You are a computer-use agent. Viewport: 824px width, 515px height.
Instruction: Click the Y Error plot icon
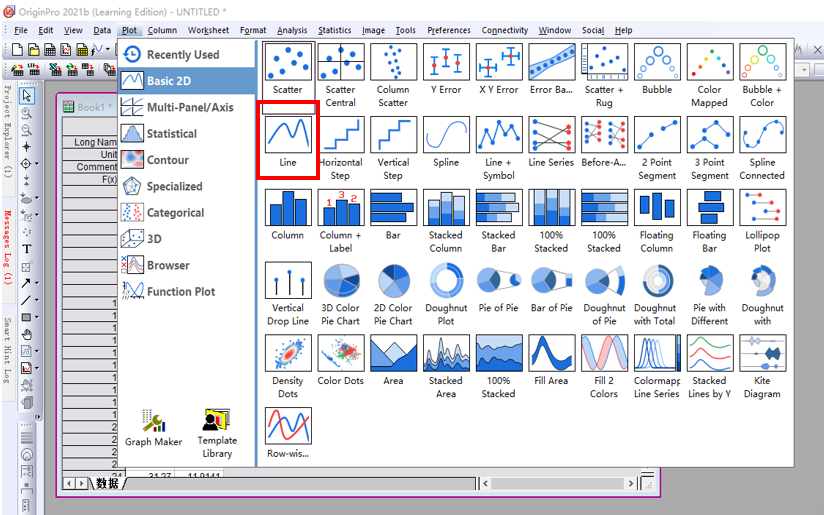(446, 62)
